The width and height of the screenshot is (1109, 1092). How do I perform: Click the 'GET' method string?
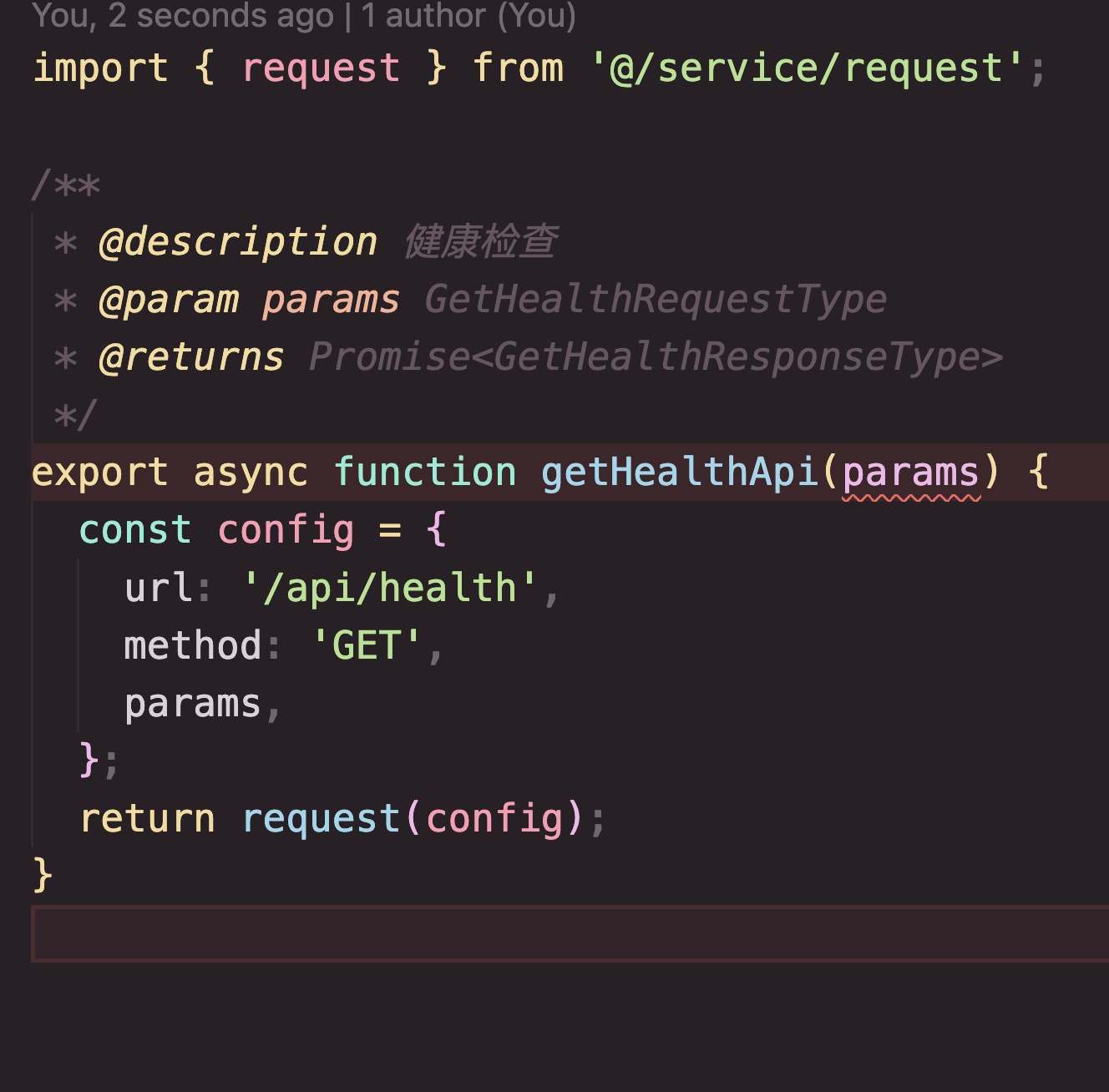click(367, 645)
